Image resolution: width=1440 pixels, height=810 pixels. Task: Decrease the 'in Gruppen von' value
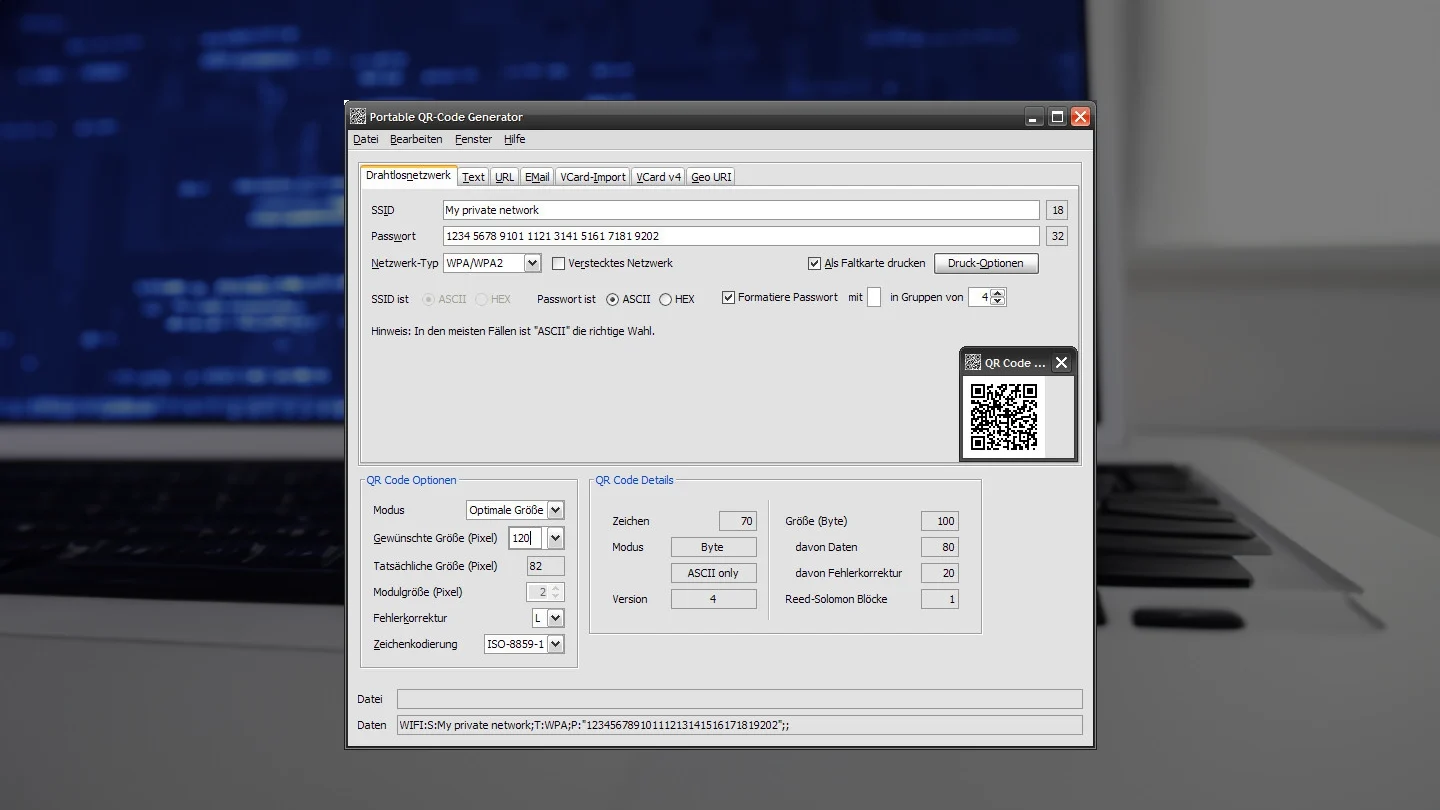click(998, 302)
